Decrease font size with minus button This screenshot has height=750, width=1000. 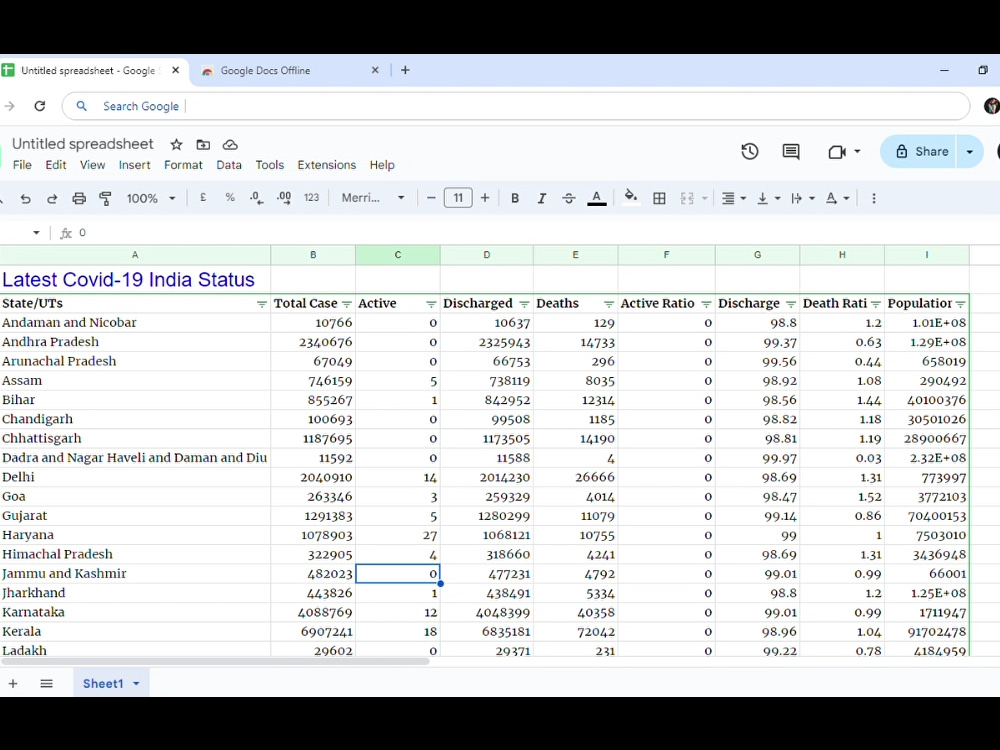pos(431,198)
